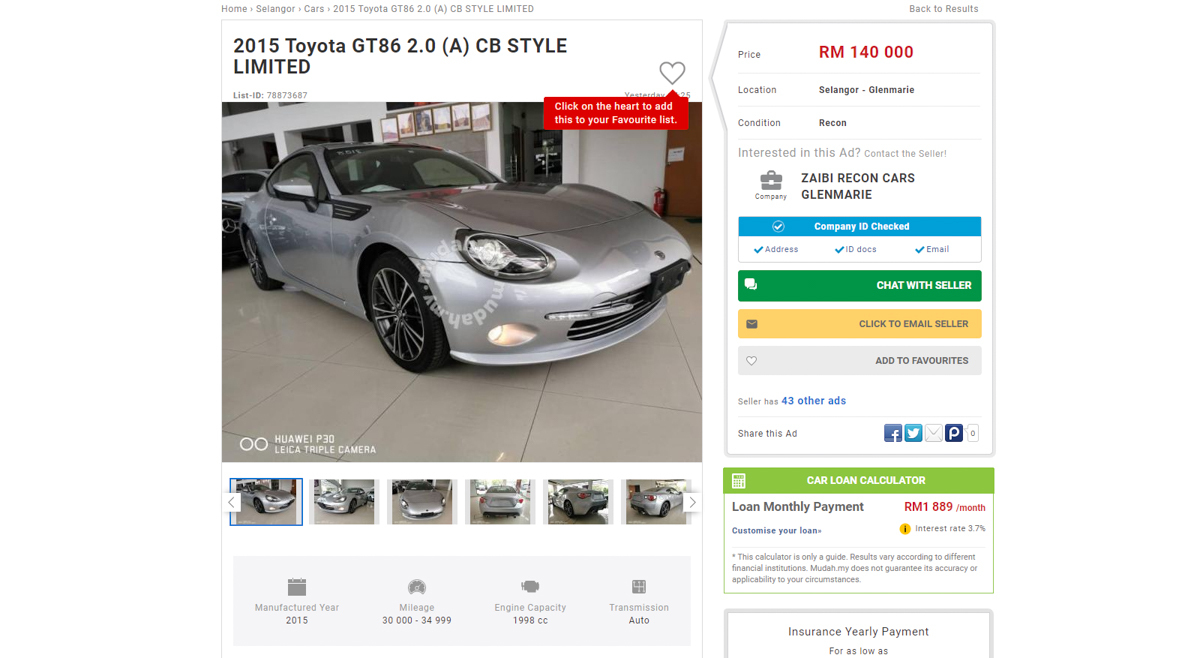
Task: Share this ad on Twitter
Action: pyautogui.click(x=913, y=433)
